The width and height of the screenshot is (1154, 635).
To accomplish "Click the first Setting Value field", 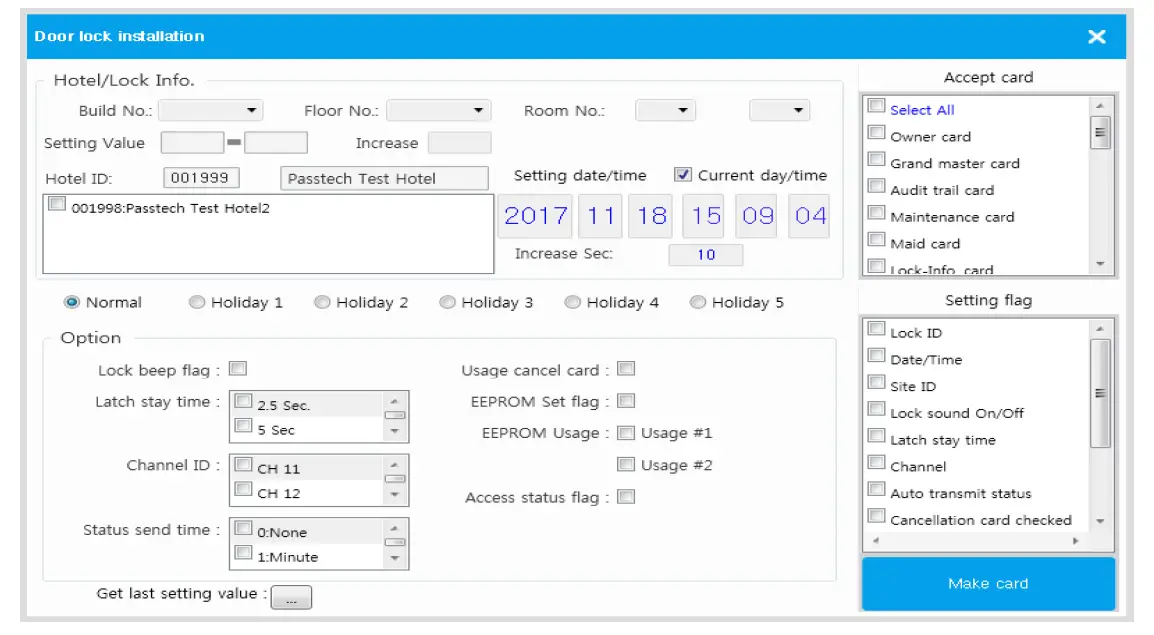I will click(x=192, y=143).
